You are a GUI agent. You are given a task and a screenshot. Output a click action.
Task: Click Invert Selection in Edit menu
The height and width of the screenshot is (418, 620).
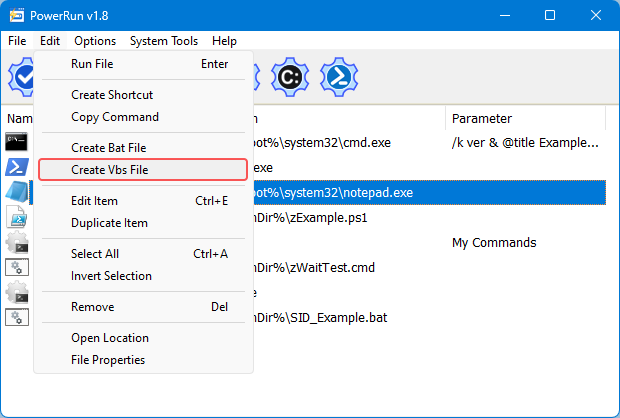(x=111, y=276)
